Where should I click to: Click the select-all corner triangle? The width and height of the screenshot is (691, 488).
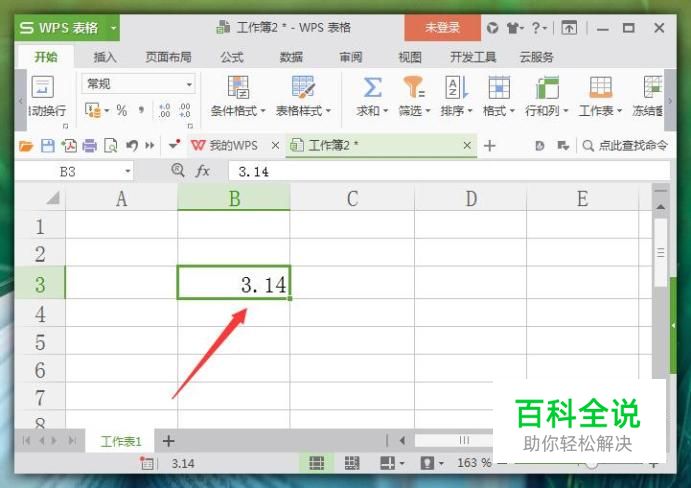[x=53, y=198]
